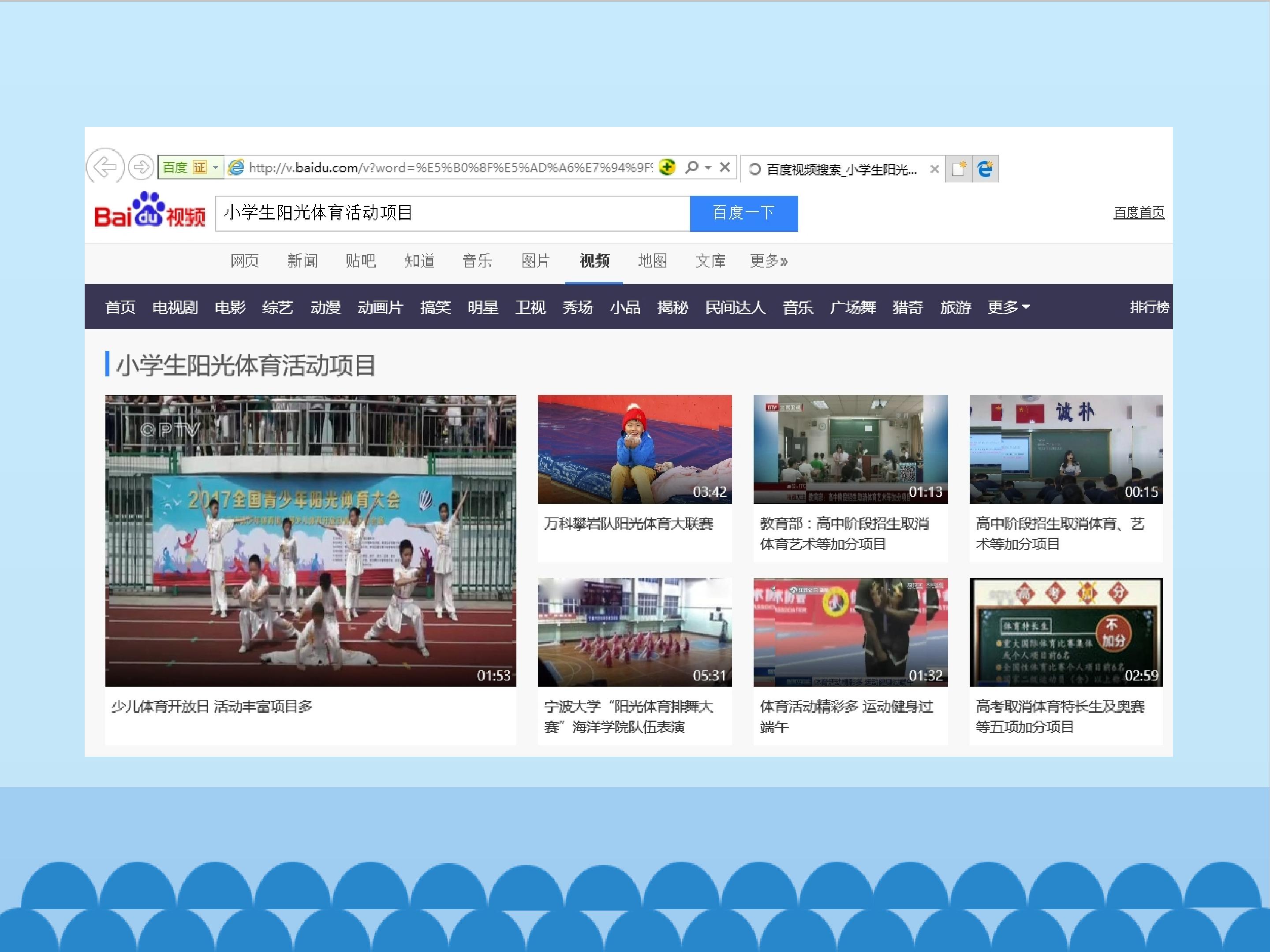Open the 00:15 classroom video thumbnail
This screenshot has width=1270, height=952.
[1066, 449]
